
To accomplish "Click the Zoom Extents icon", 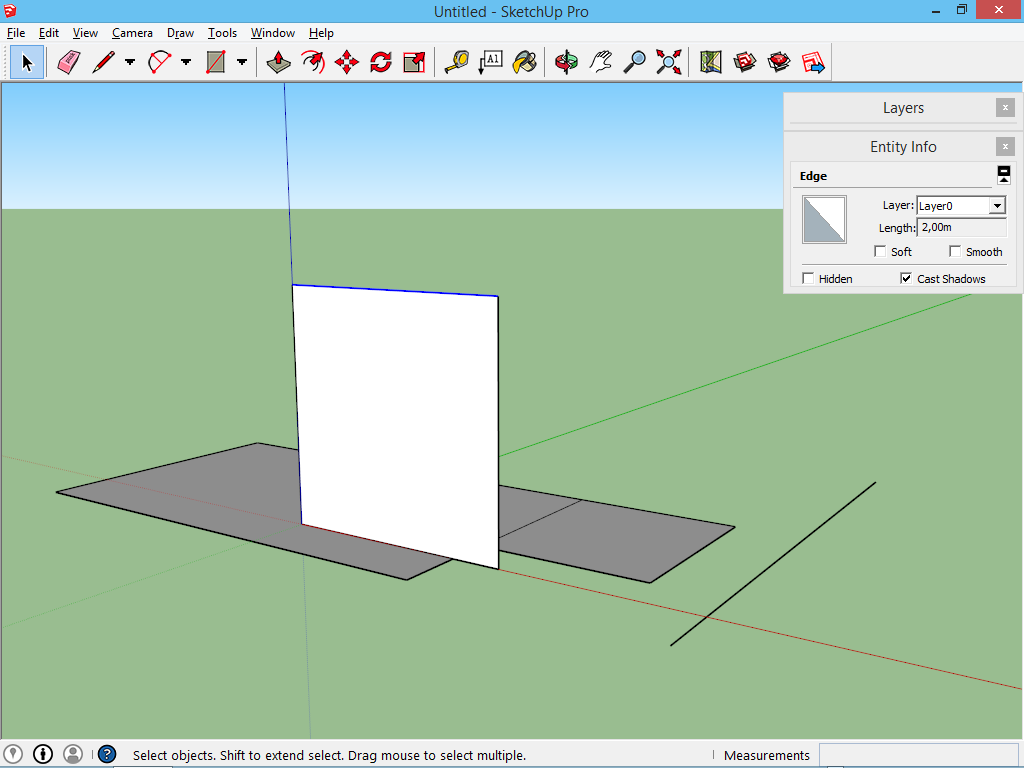I will point(669,63).
